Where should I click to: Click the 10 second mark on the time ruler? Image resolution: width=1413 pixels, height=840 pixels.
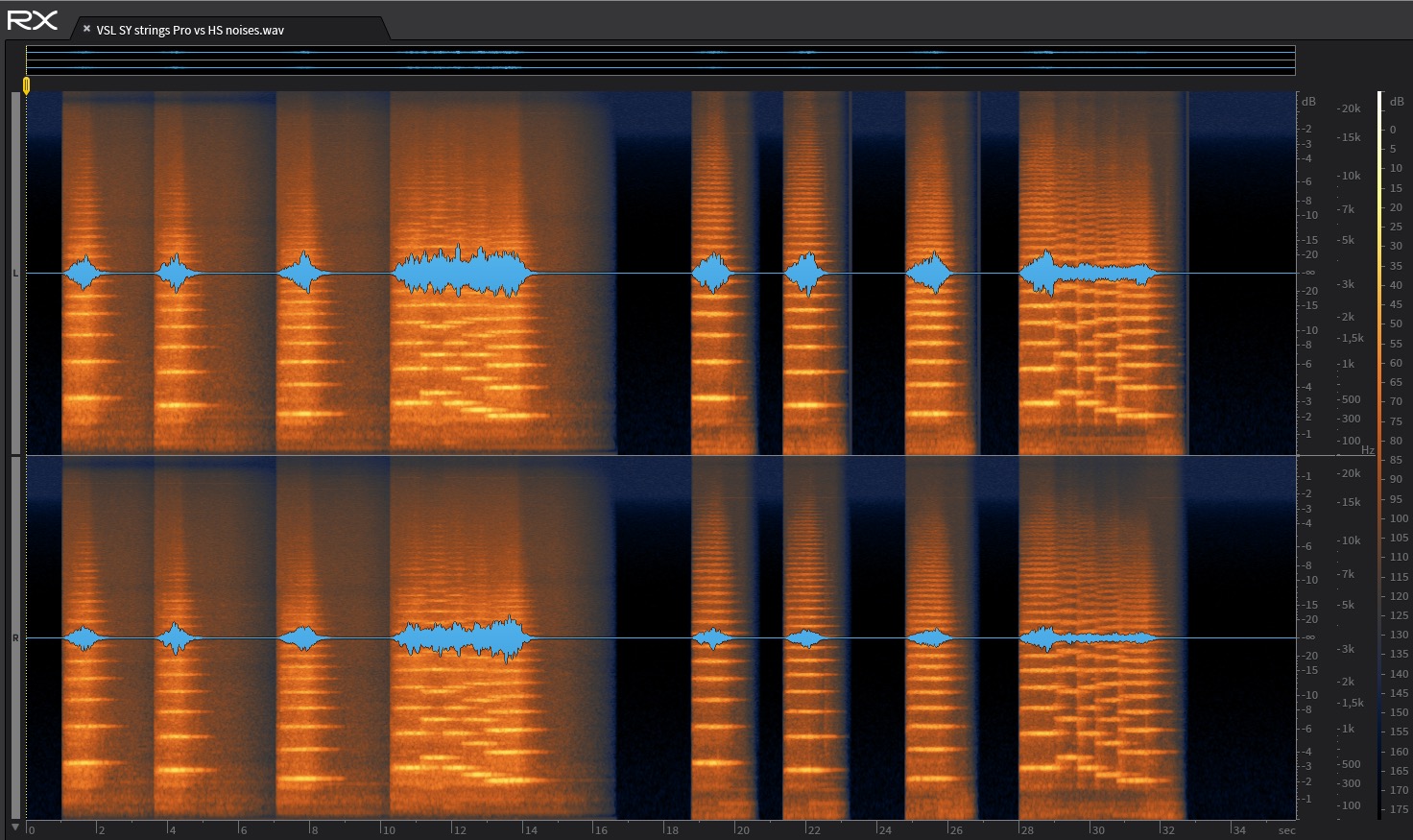(389, 830)
